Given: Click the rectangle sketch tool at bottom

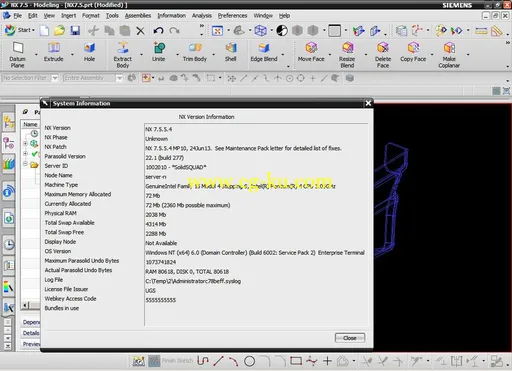Looking at the screenshot, I should click(296, 361).
